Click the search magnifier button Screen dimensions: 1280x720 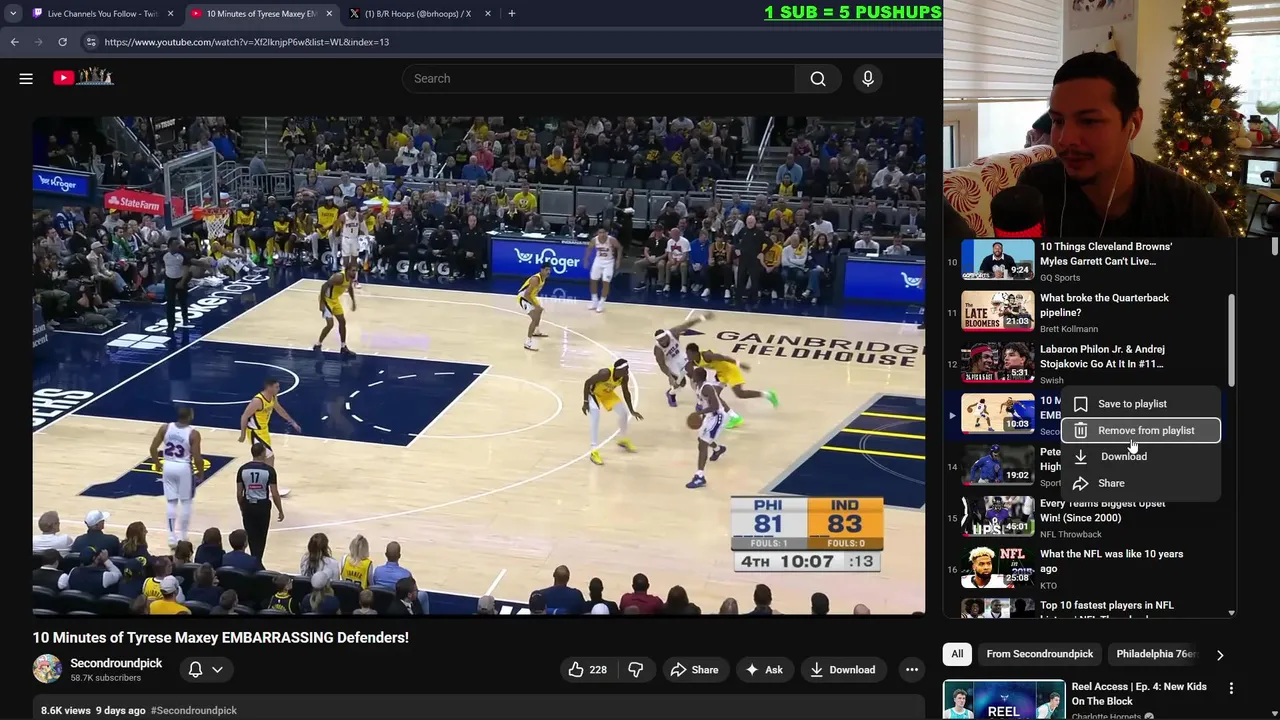point(818,78)
